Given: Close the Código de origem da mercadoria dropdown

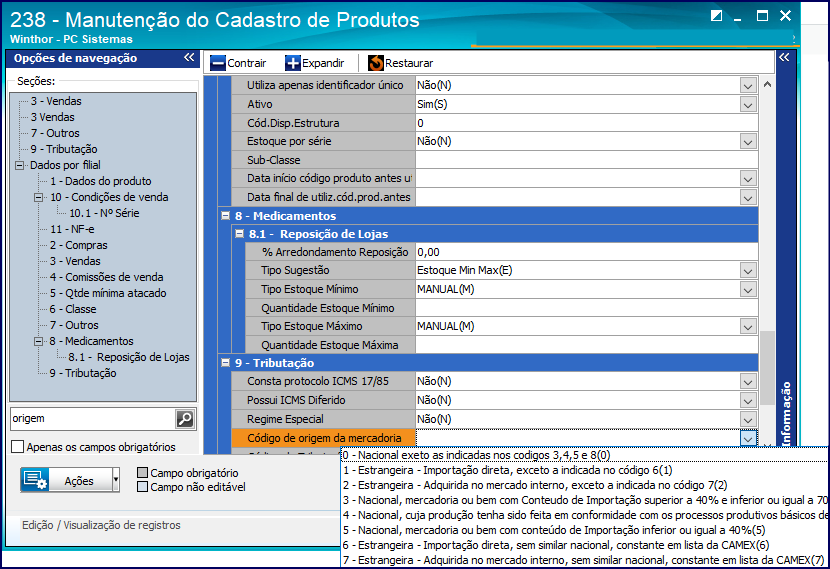Looking at the screenshot, I should pyautogui.click(x=747, y=438).
